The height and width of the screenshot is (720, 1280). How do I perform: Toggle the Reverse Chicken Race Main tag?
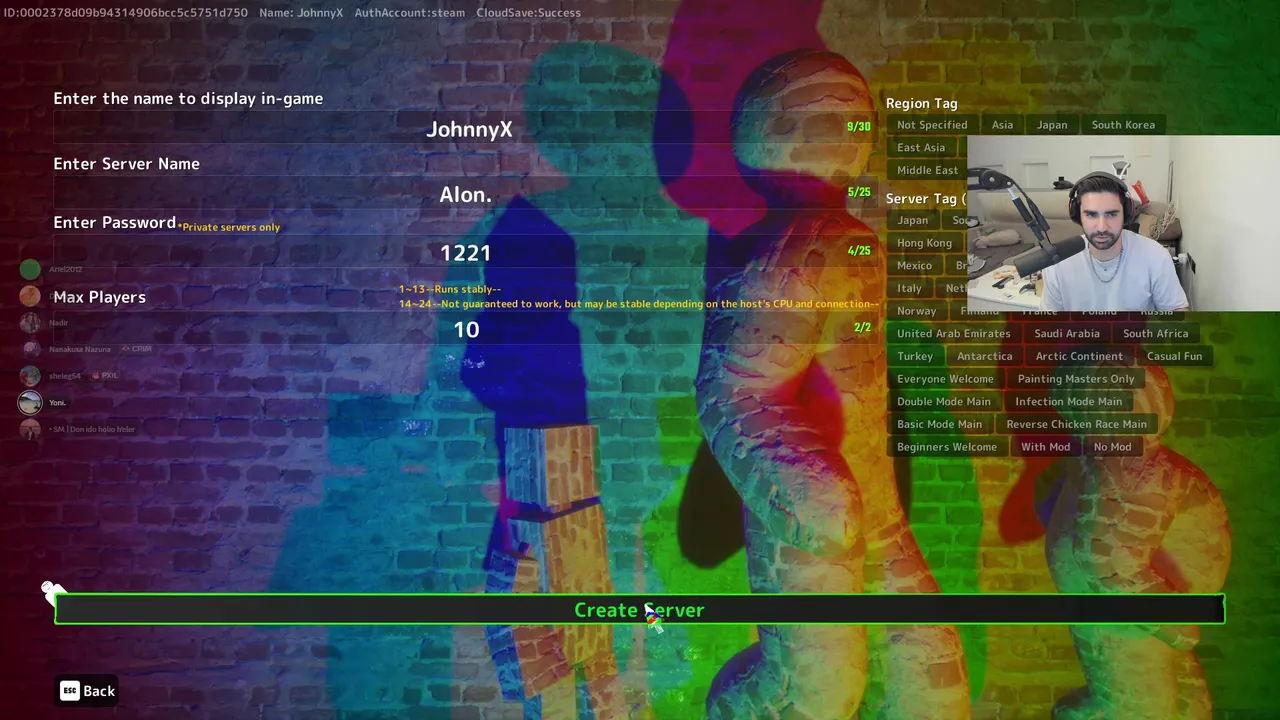[x=1076, y=424]
